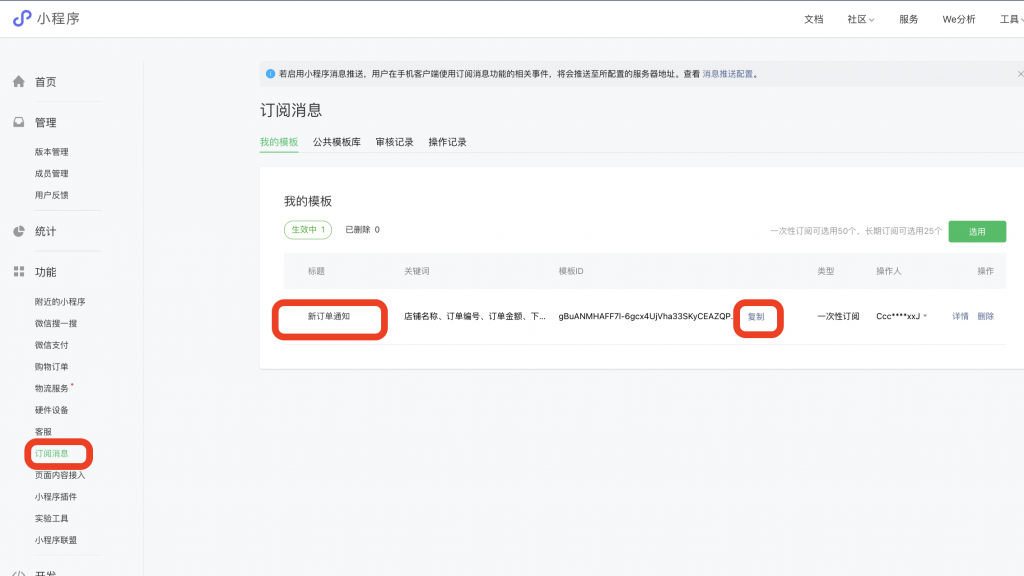Click the green 选用 button
This screenshot has width=1024, height=576.
point(977,231)
